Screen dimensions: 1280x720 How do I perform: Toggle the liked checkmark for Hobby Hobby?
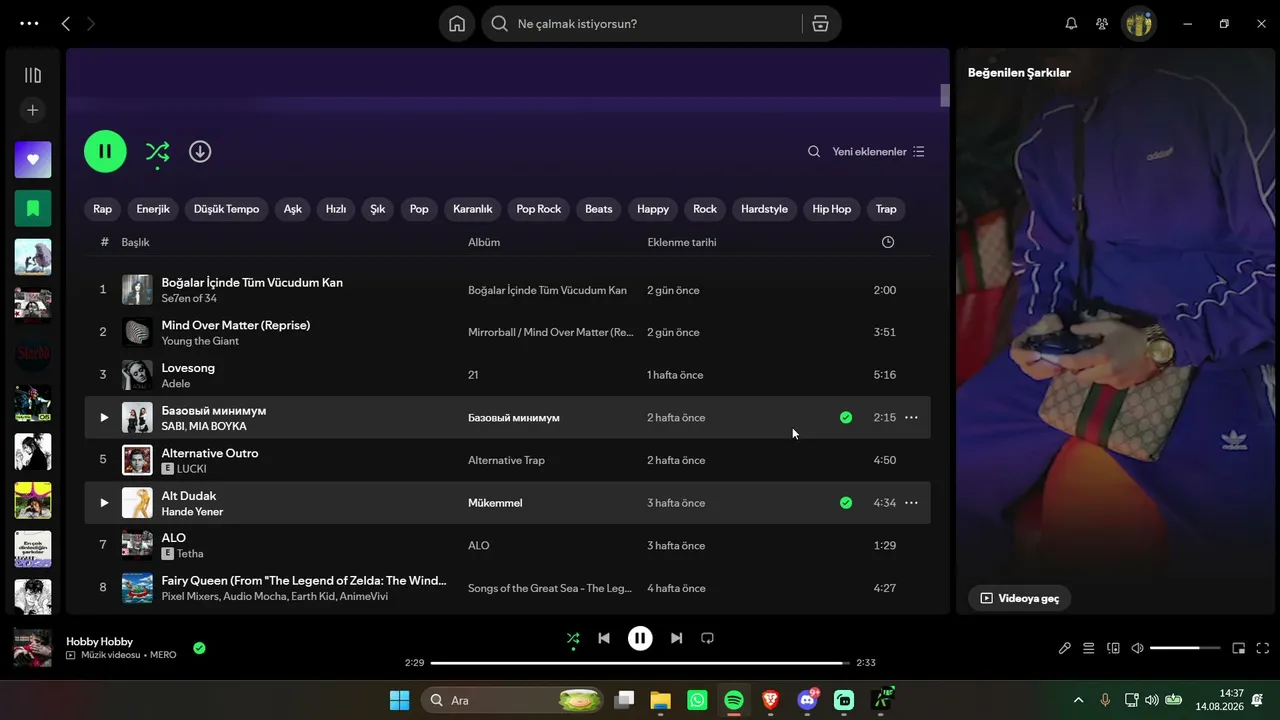point(199,648)
